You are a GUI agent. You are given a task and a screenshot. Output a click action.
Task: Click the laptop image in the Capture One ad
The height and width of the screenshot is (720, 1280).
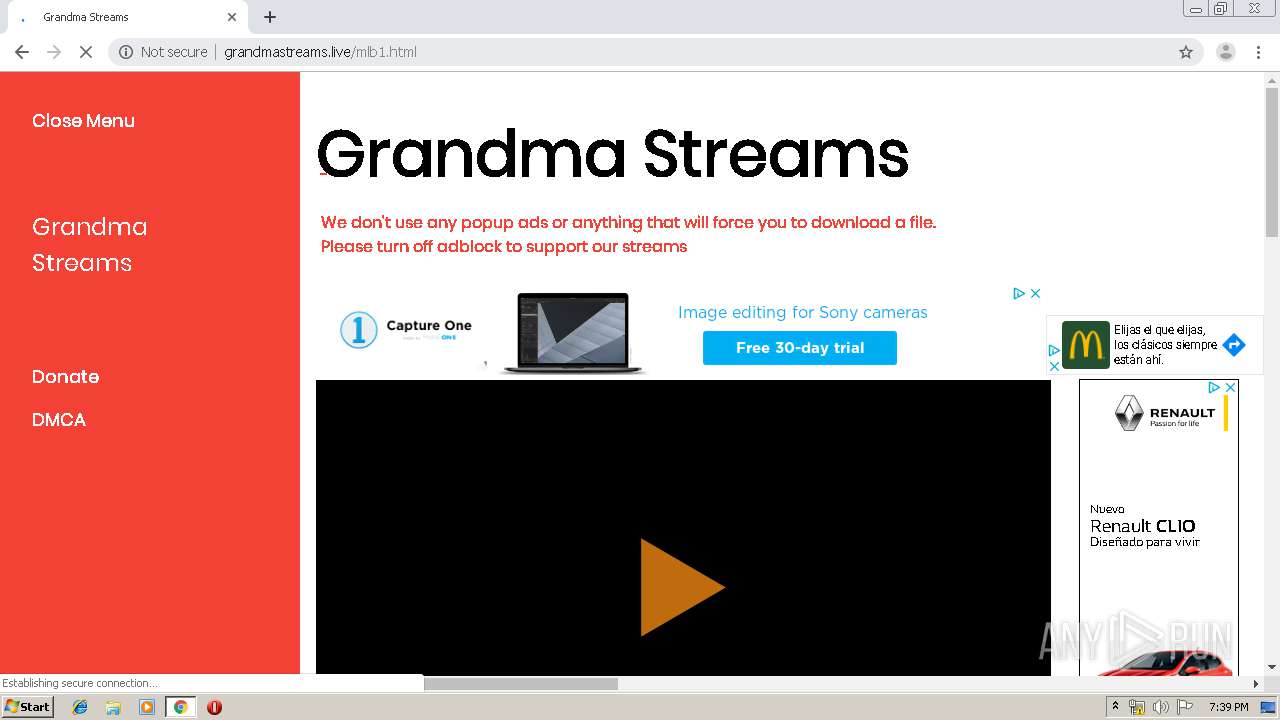[x=574, y=333]
